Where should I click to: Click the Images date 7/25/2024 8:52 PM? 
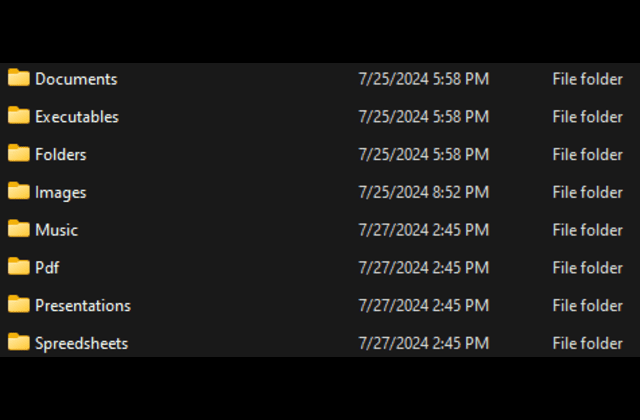tap(424, 192)
